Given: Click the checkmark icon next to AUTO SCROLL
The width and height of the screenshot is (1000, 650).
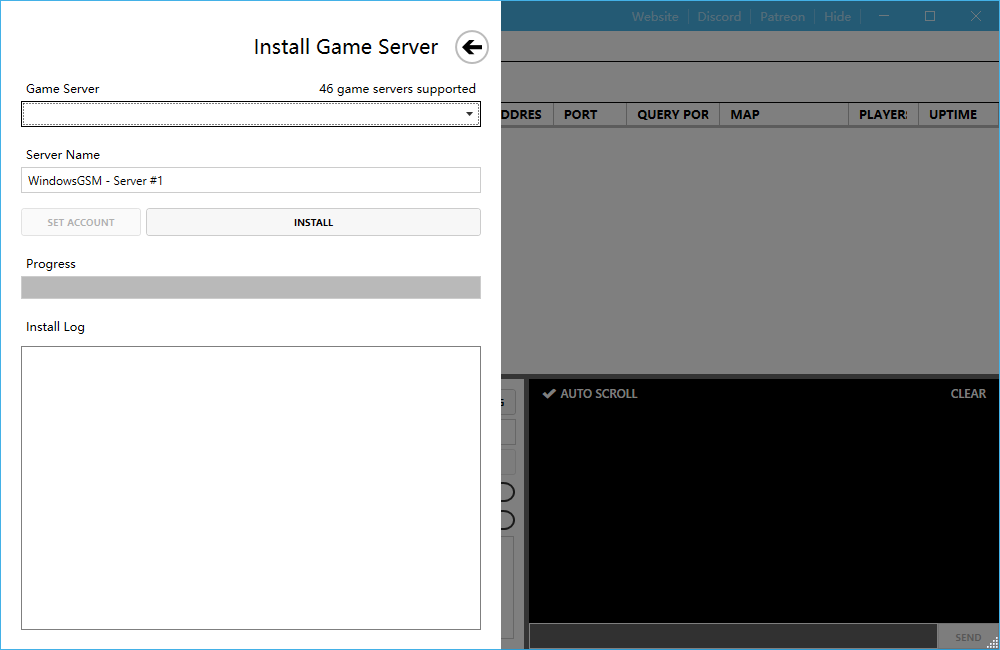Looking at the screenshot, I should tap(549, 393).
